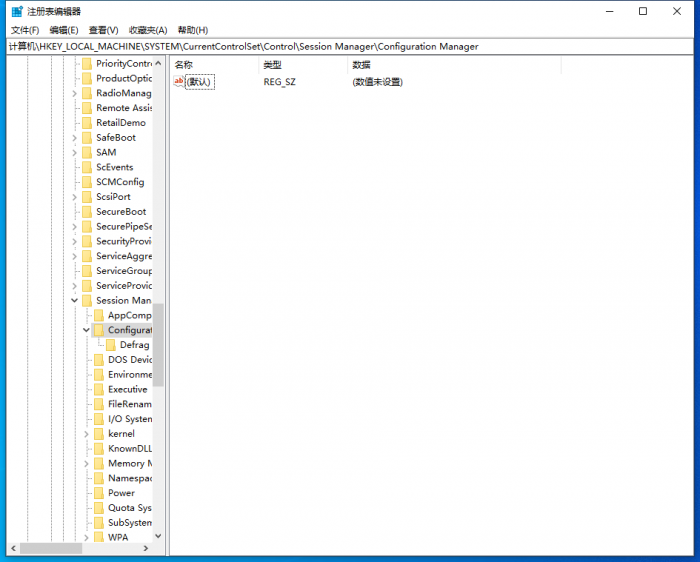Screen dimensions: 700x562
Task: Click the 类型 column header
Action: pos(303,65)
